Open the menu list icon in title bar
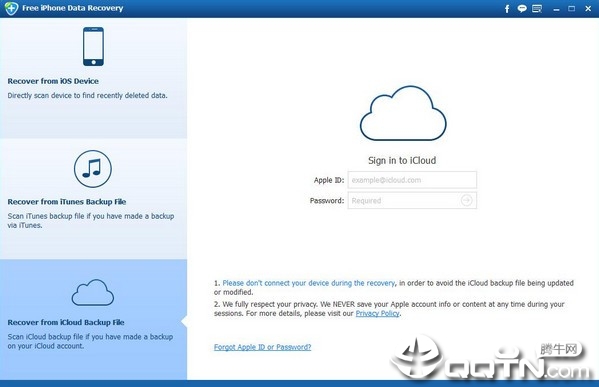Screen dimensions: 599x387 click(x=537, y=8)
